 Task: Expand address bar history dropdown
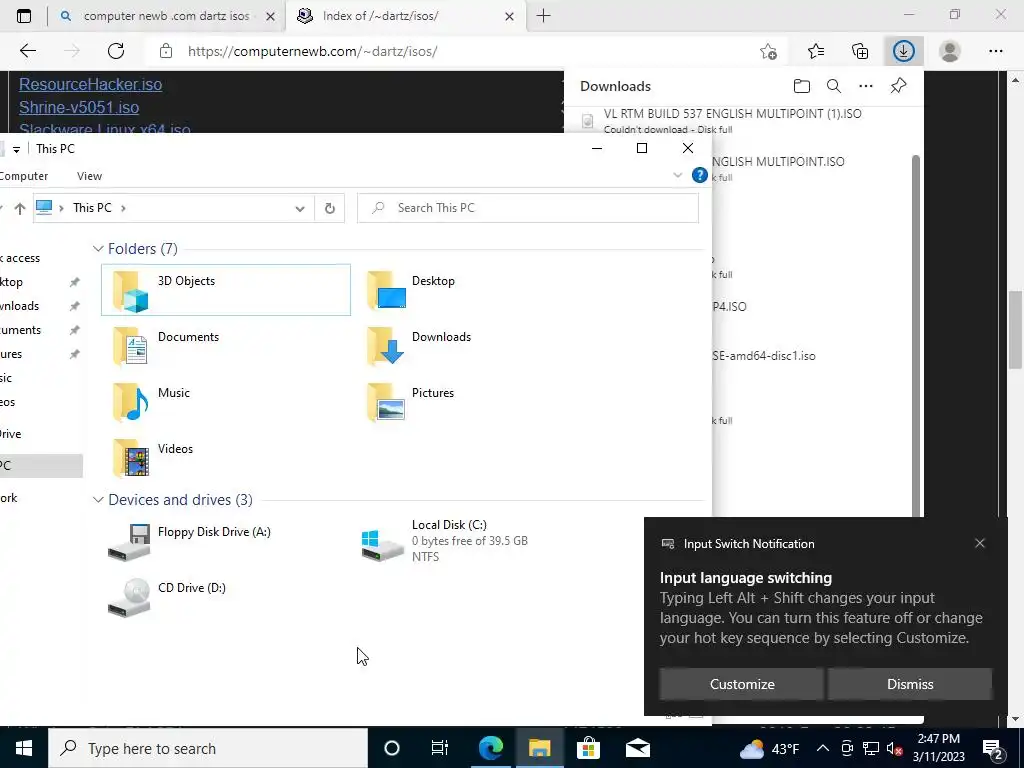click(300, 208)
